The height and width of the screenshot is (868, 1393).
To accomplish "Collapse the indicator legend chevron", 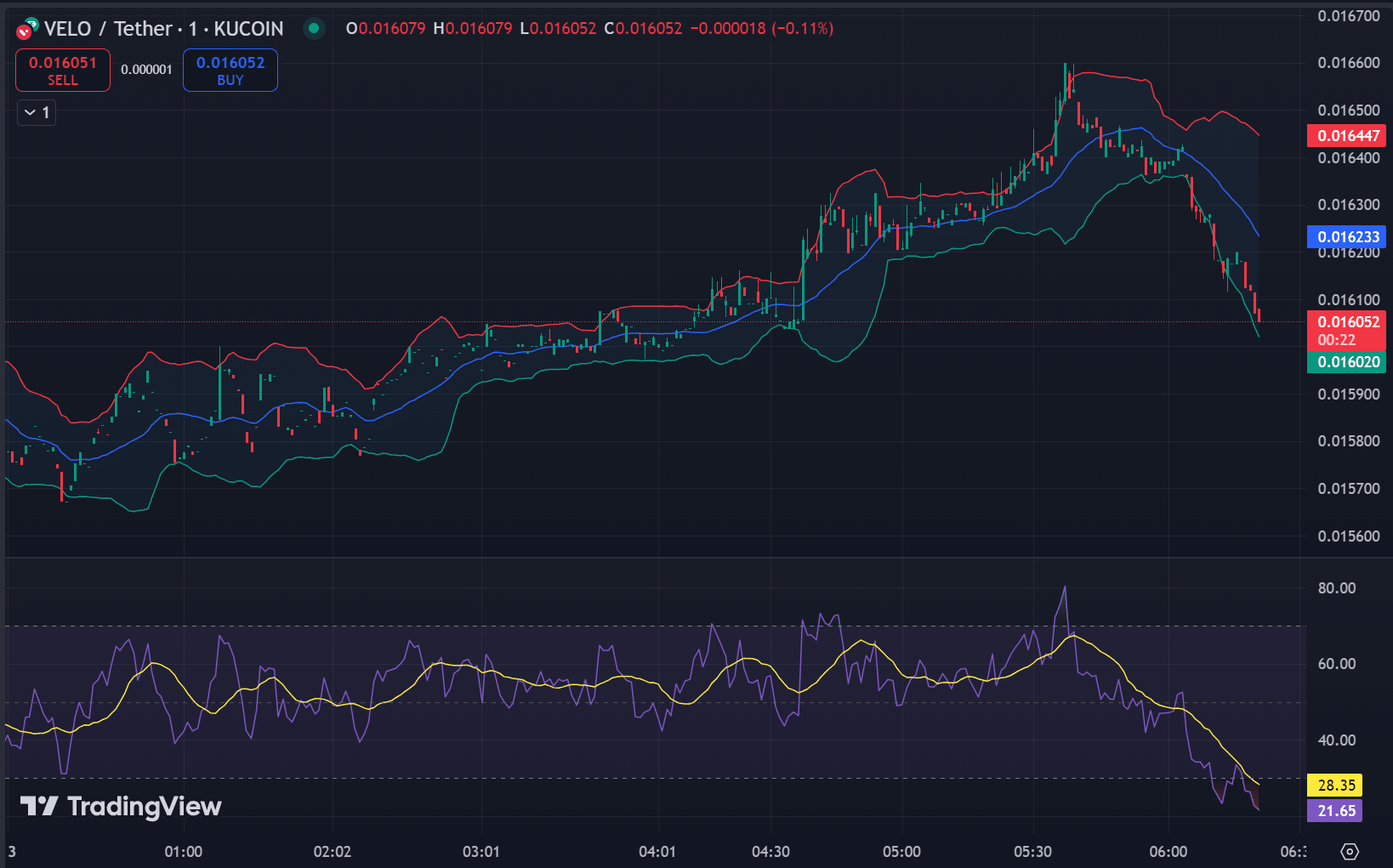I will coord(31,112).
